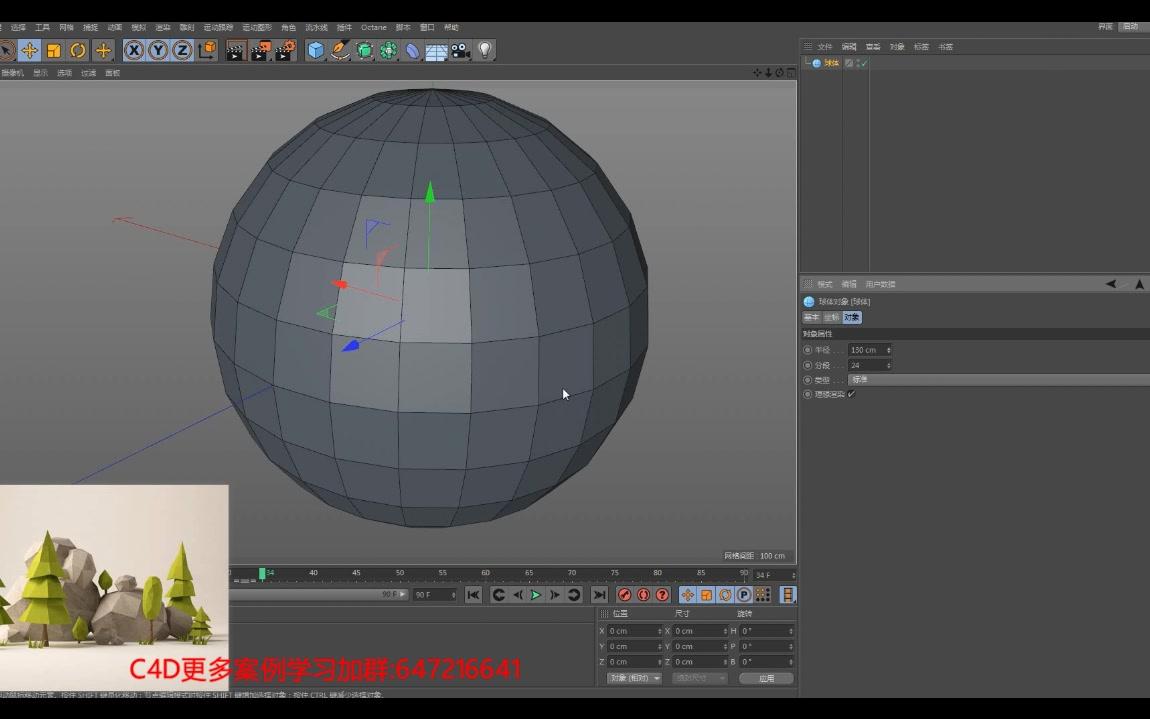Select the Rotate tool
This screenshot has width=1150, height=719.
(x=75, y=50)
